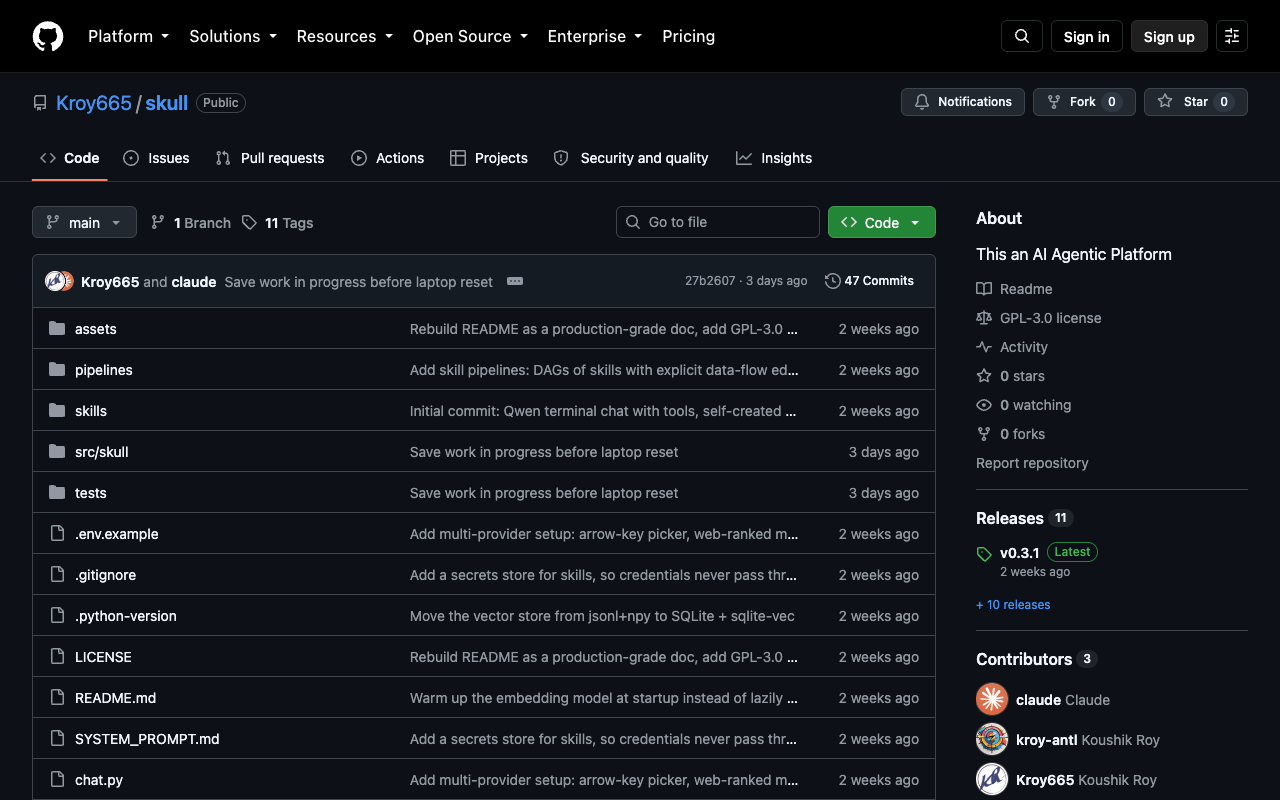The height and width of the screenshot is (800, 1280).
Task: Select the Code tab
Action: click(x=70, y=158)
